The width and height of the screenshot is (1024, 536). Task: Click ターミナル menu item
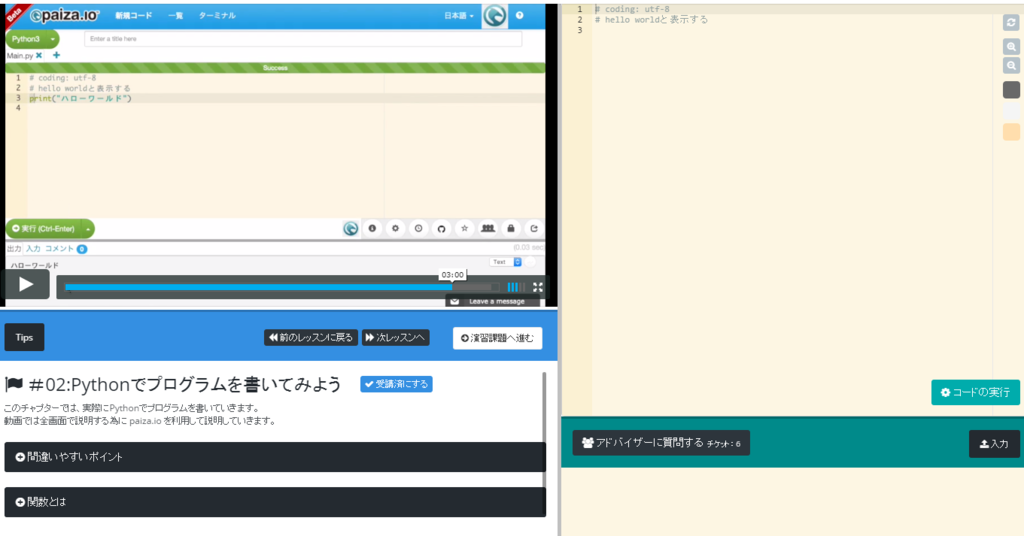[x=217, y=16]
